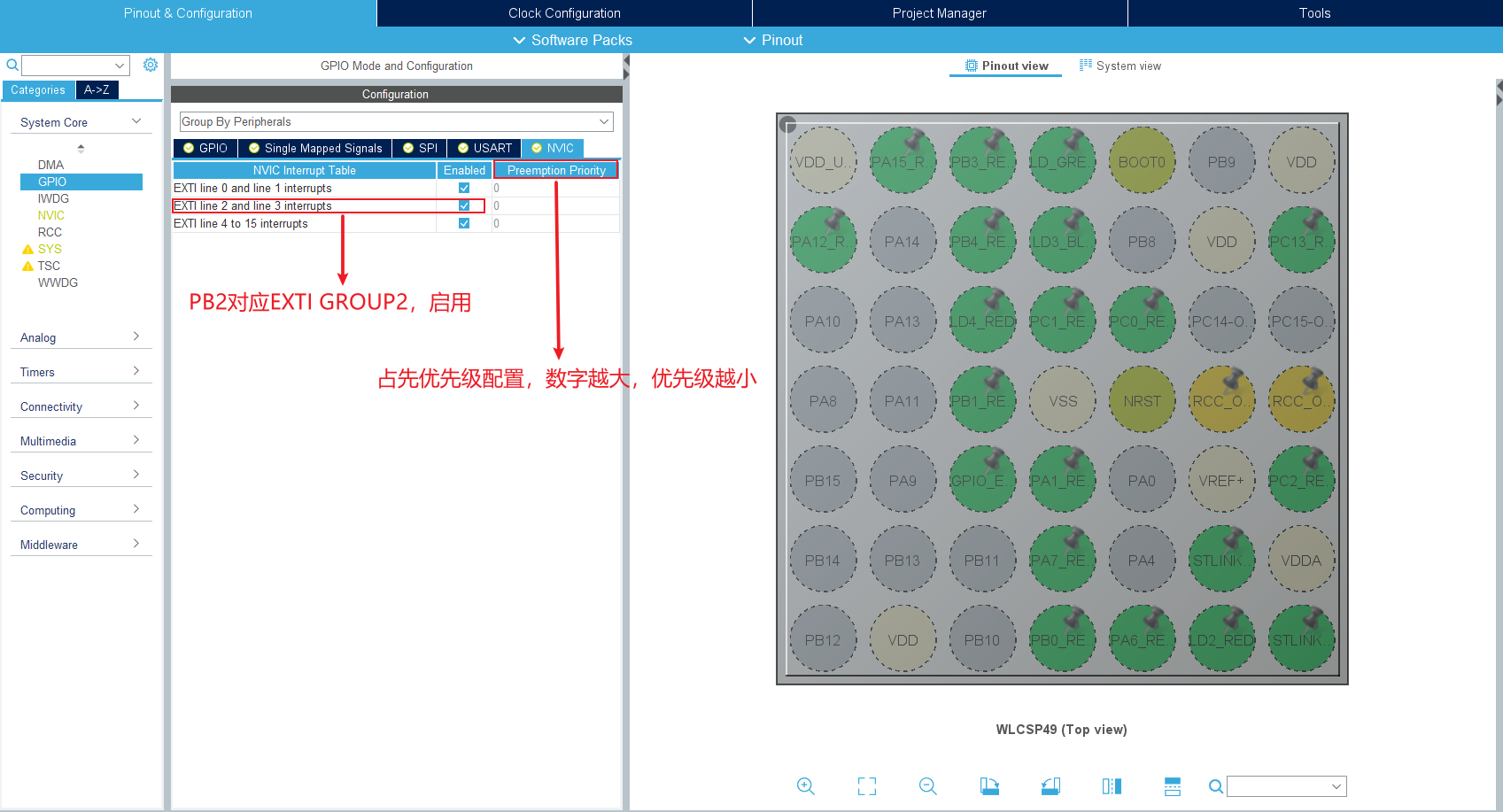The width and height of the screenshot is (1503, 812).
Task: Click the zoom out magnifier icon
Action: pos(927,785)
